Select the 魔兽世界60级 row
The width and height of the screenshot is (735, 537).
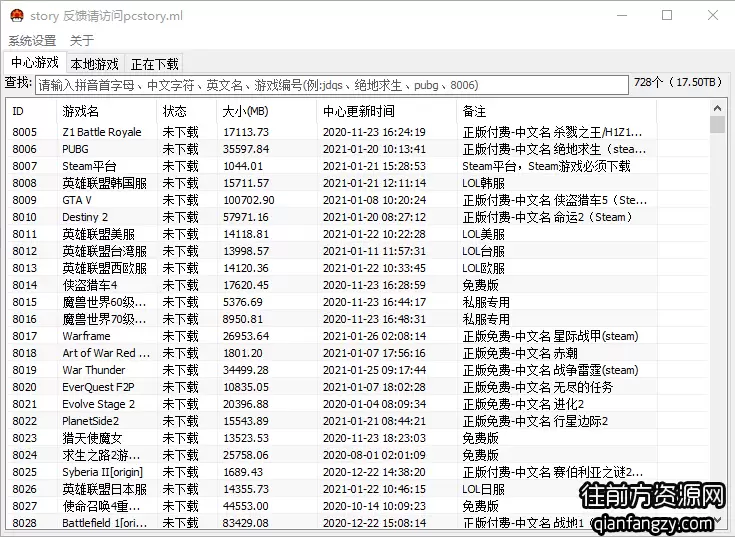pos(358,302)
